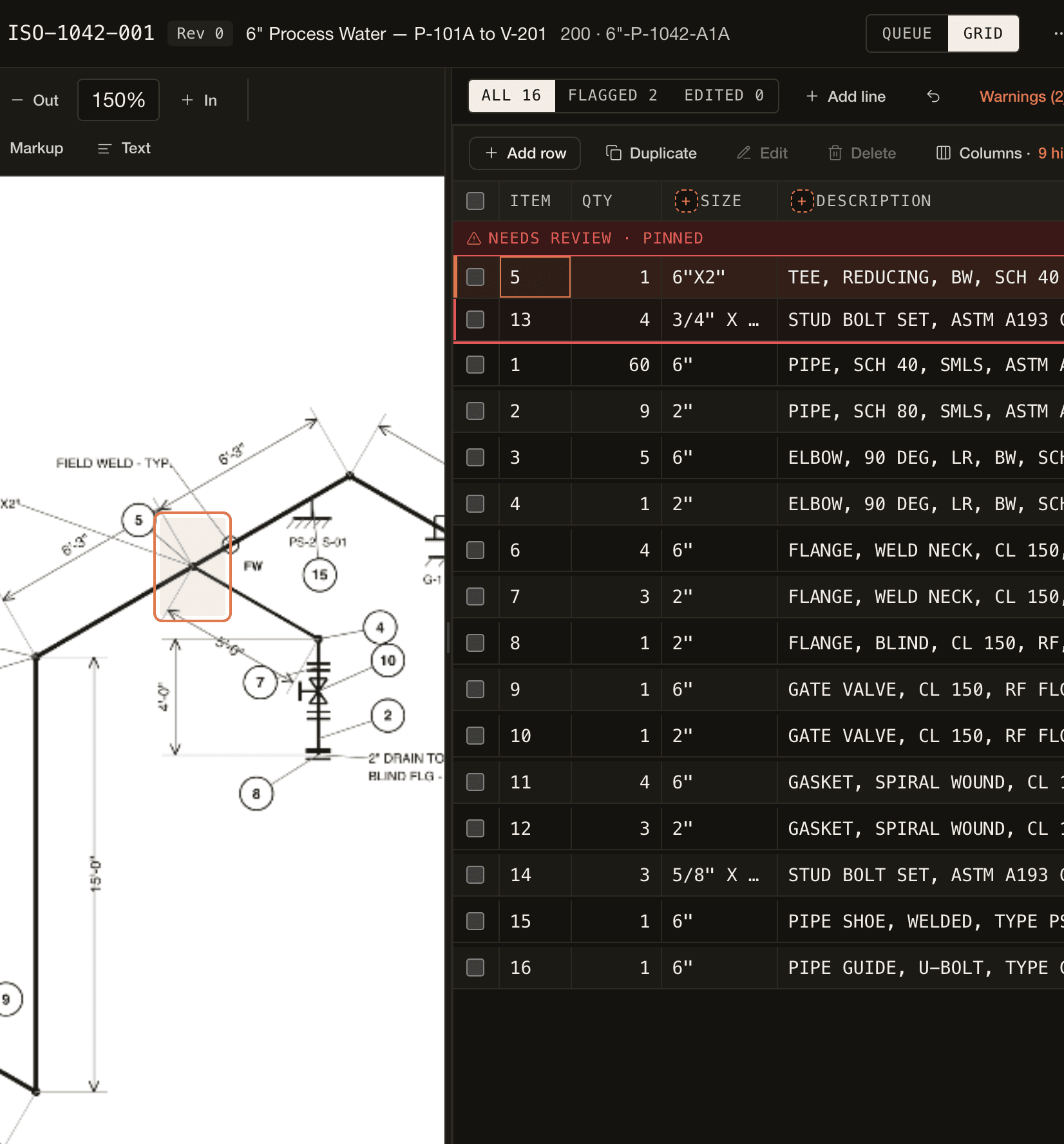Select the Markup tool
1064x1144 pixels.
(37, 148)
